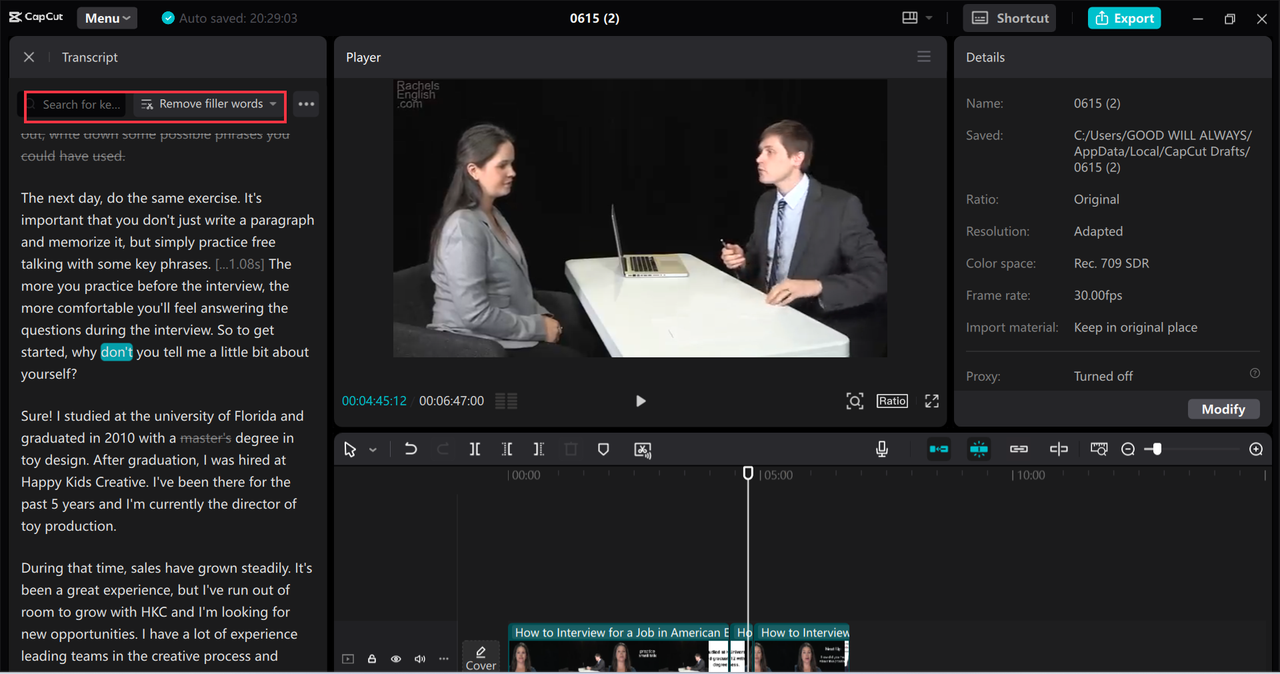Viewport: 1280px width, 674px height.
Task: Adjust the timeline zoom slider handle
Action: click(1157, 450)
